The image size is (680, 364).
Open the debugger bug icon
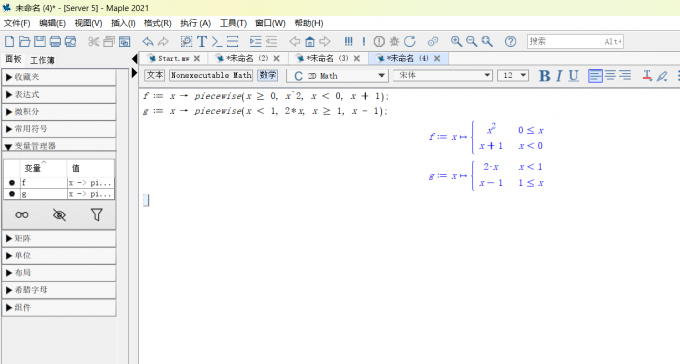394,41
